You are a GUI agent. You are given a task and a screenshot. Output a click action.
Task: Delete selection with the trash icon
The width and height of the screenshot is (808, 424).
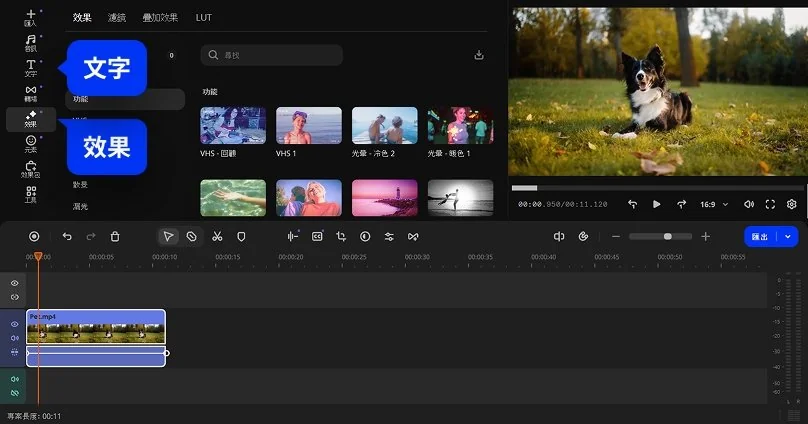pos(115,236)
